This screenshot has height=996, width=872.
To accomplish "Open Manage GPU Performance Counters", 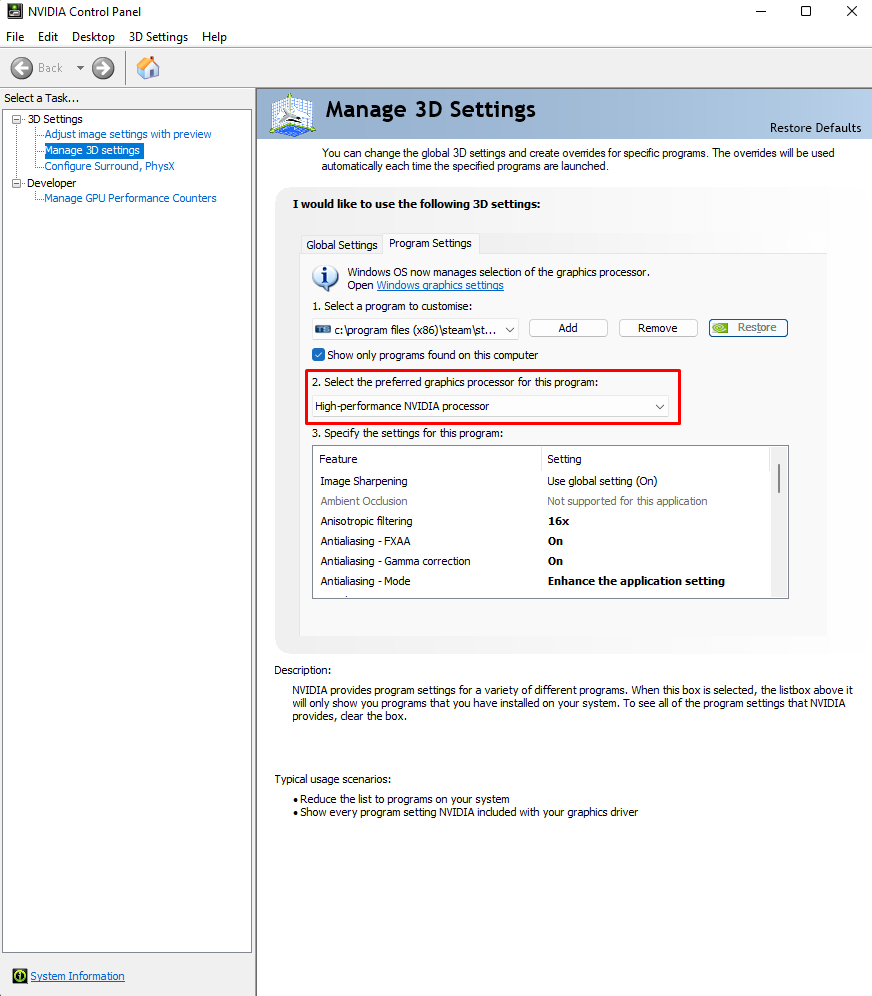I will (130, 198).
